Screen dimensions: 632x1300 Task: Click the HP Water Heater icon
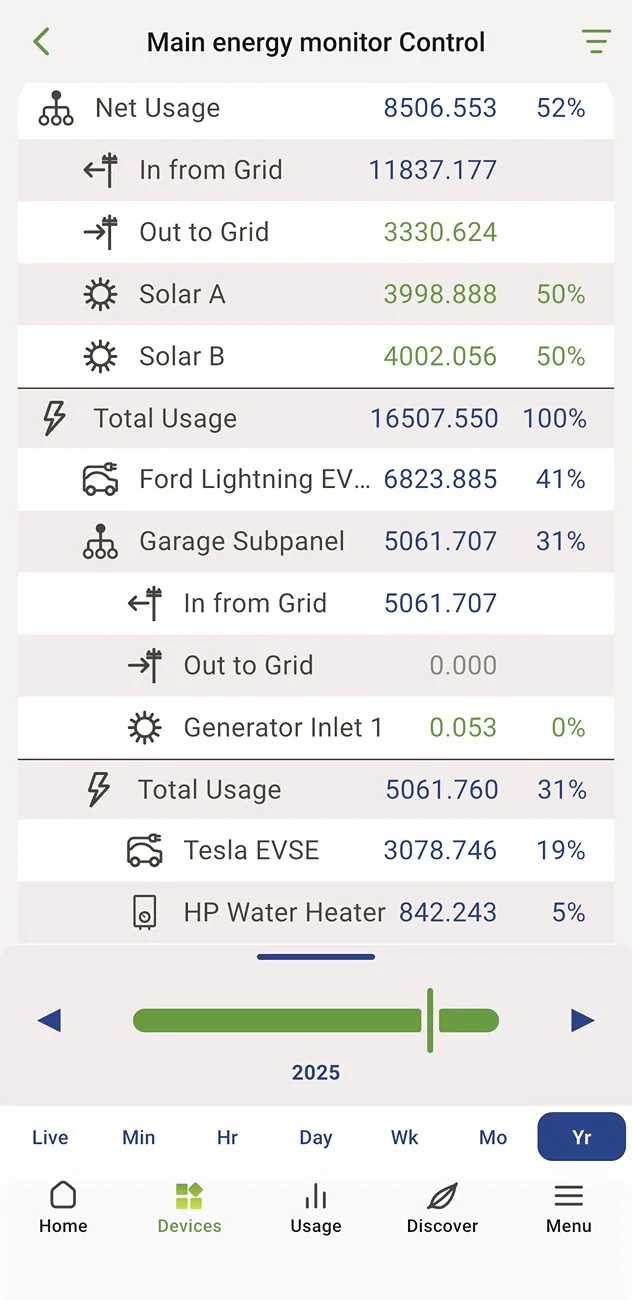(146, 912)
